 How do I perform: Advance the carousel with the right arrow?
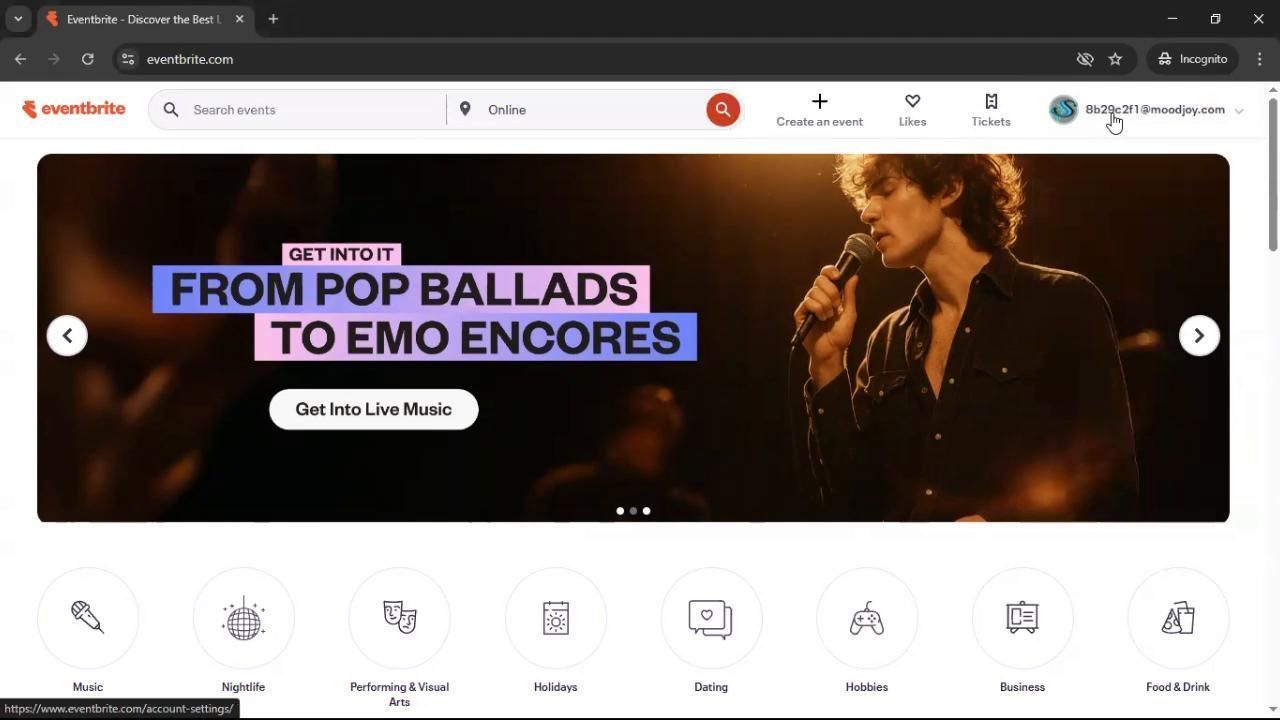(x=1198, y=335)
